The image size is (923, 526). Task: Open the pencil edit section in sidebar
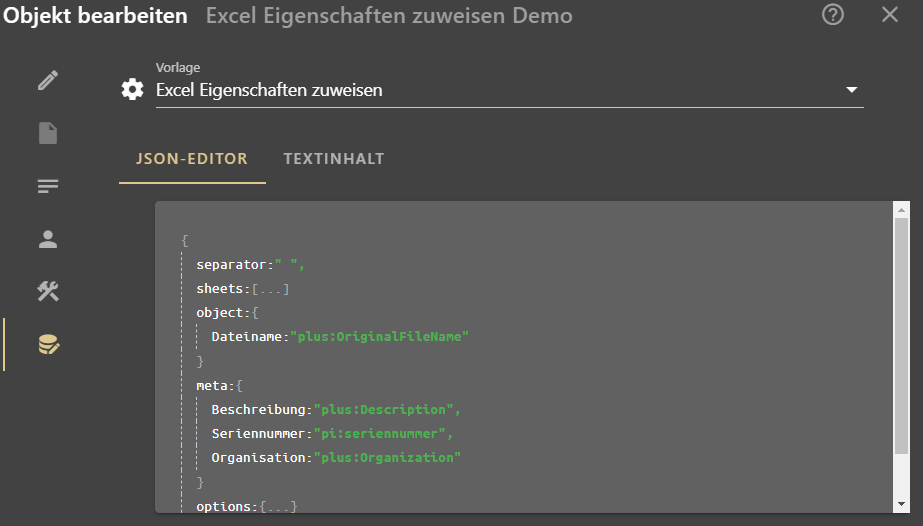point(48,80)
